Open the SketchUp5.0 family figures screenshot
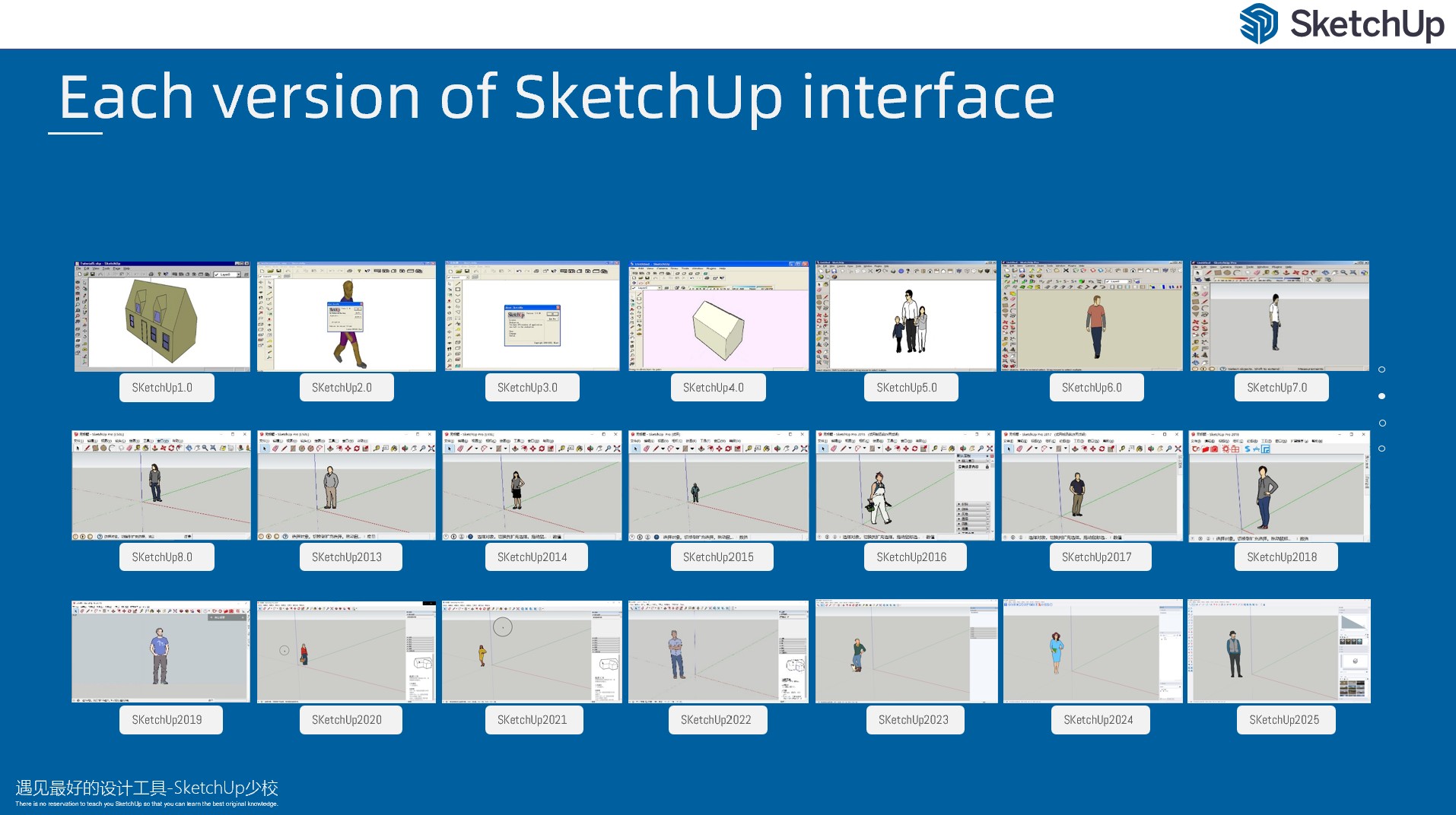 click(905, 316)
